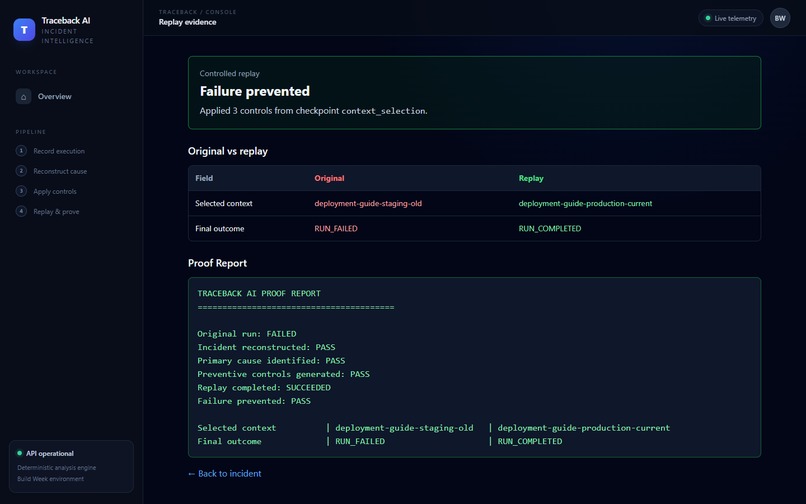
Task: Click the Failure prevented: PASS line
Action: (254, 401)
